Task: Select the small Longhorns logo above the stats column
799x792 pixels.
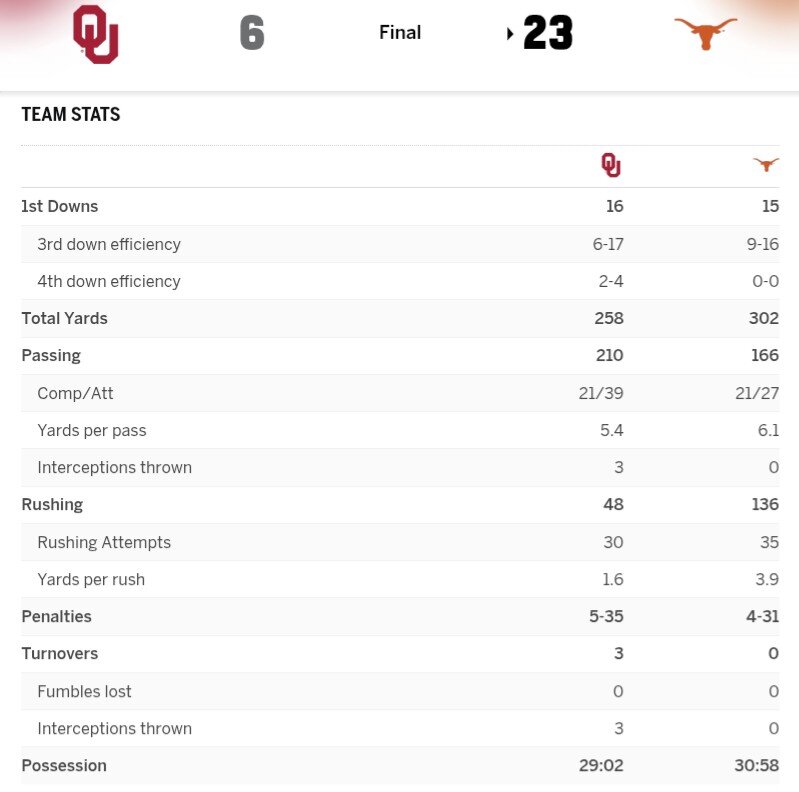Action: tap(766, 165)
